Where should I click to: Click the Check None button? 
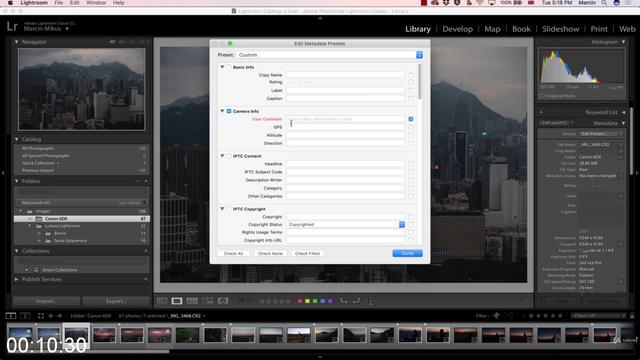pos(270,253)
